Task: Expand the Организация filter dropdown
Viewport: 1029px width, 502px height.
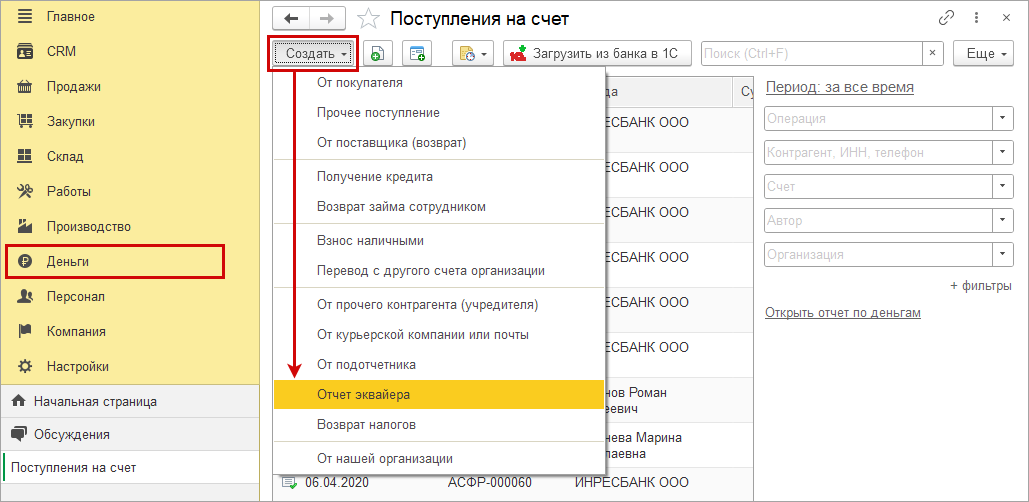Action: (x=1002, y=254)
